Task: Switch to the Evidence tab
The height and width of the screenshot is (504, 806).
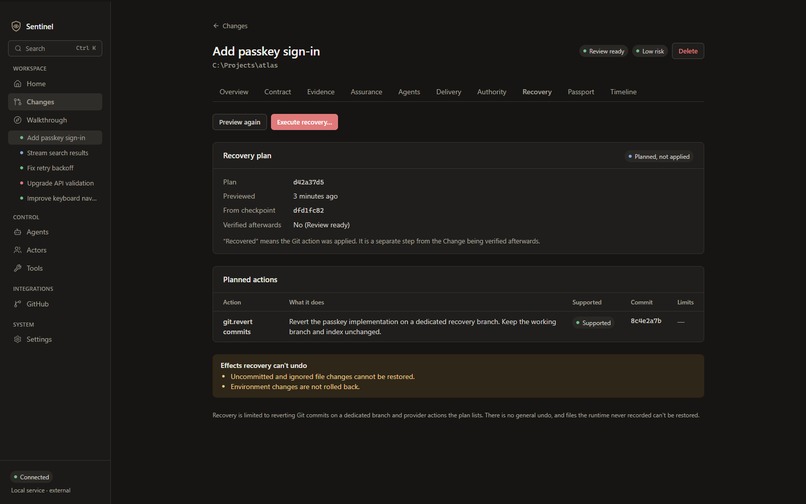Action: (x=321, y=92)
